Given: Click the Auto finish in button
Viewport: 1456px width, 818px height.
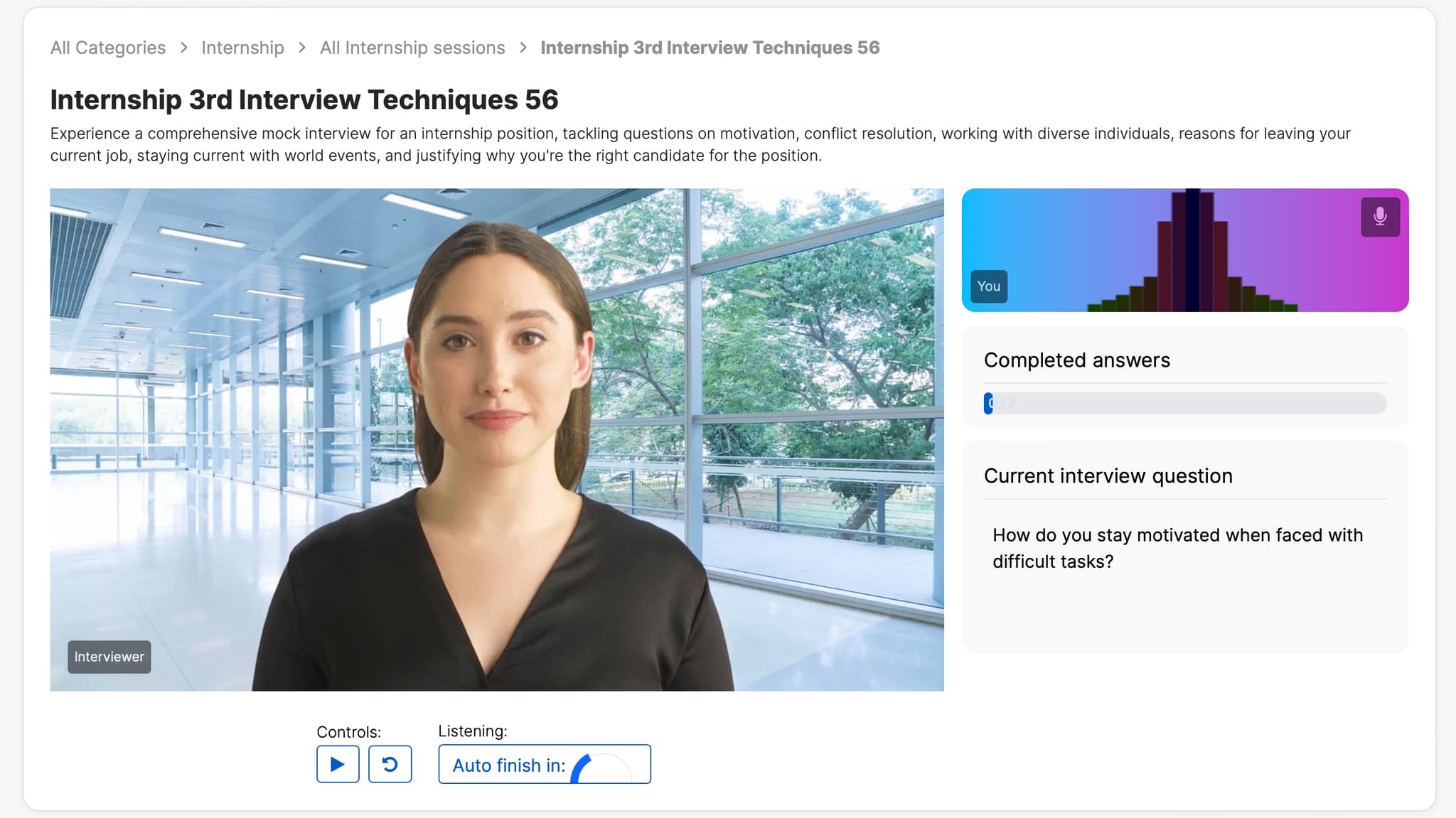Looking at the screenshot, I should [509, 765].
